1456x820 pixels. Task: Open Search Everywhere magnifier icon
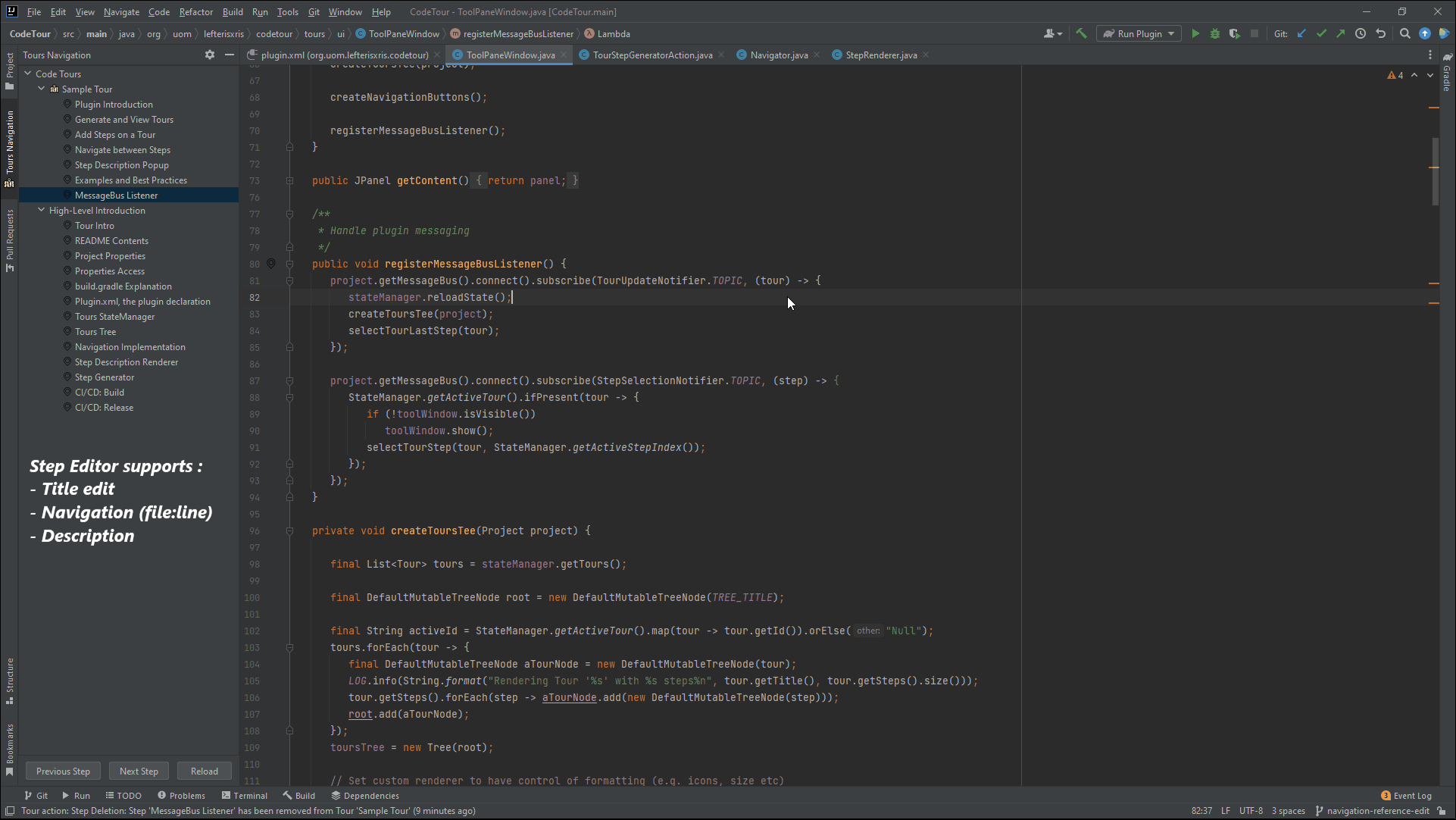point(1405,33)
